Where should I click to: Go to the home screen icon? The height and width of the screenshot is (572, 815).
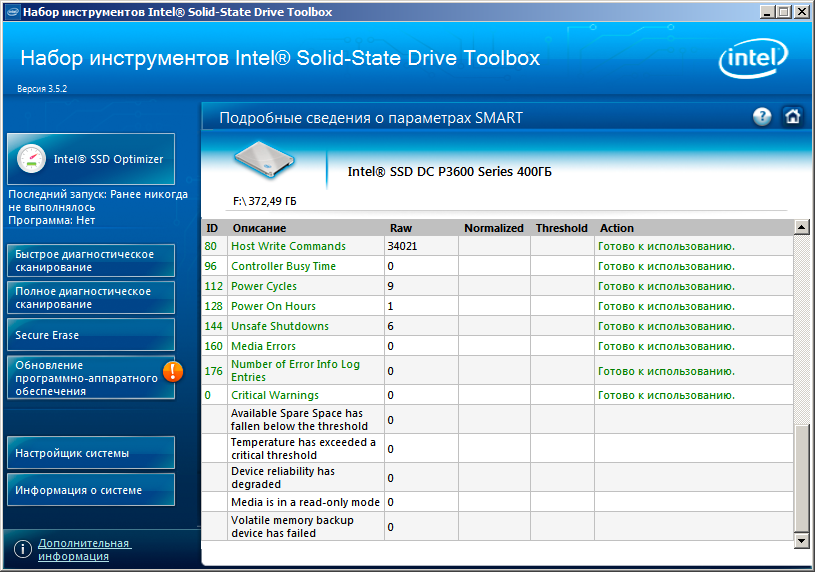tap(792, 117)
